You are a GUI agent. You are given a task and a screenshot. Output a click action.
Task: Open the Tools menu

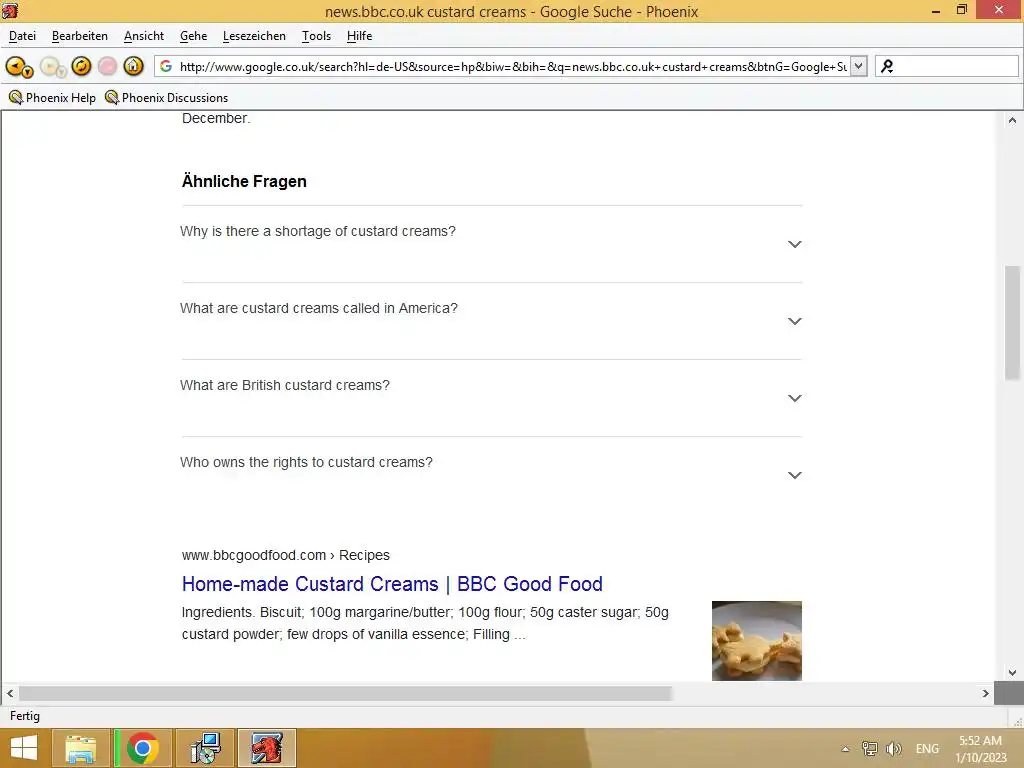(316, 36)
